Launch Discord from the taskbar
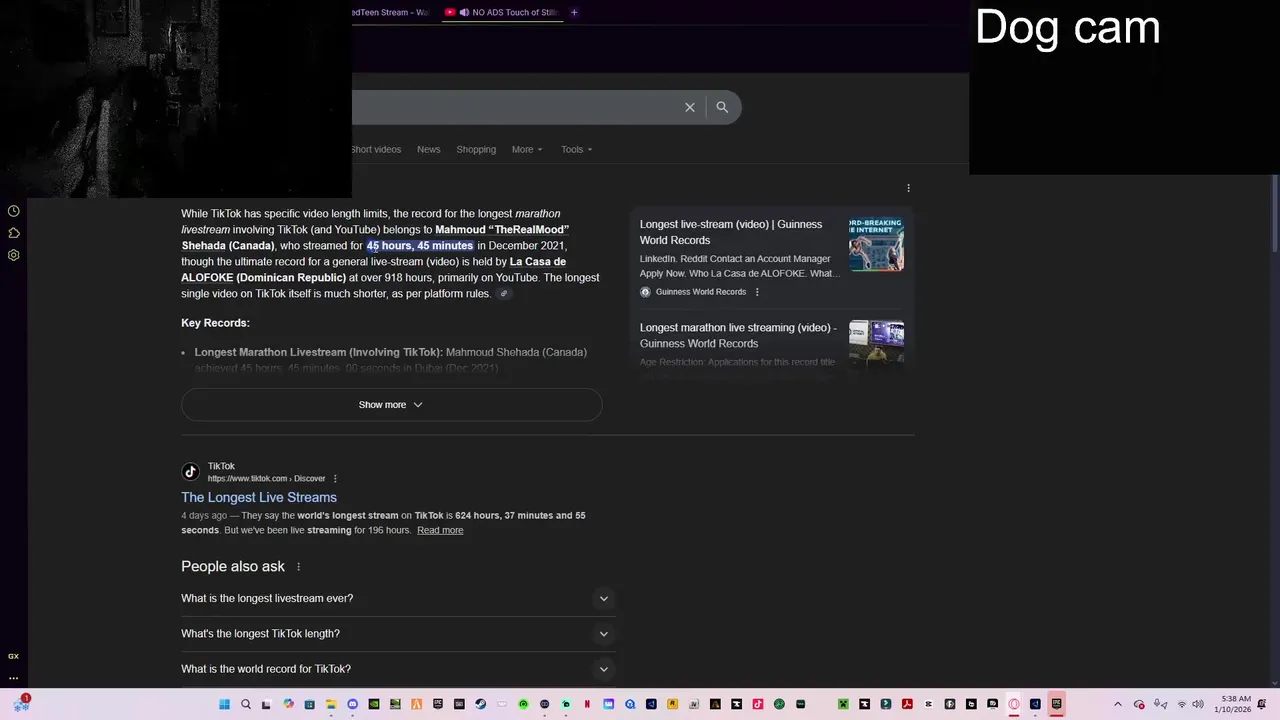This screenshot has height=720, width=1280. tap(352, 704)
